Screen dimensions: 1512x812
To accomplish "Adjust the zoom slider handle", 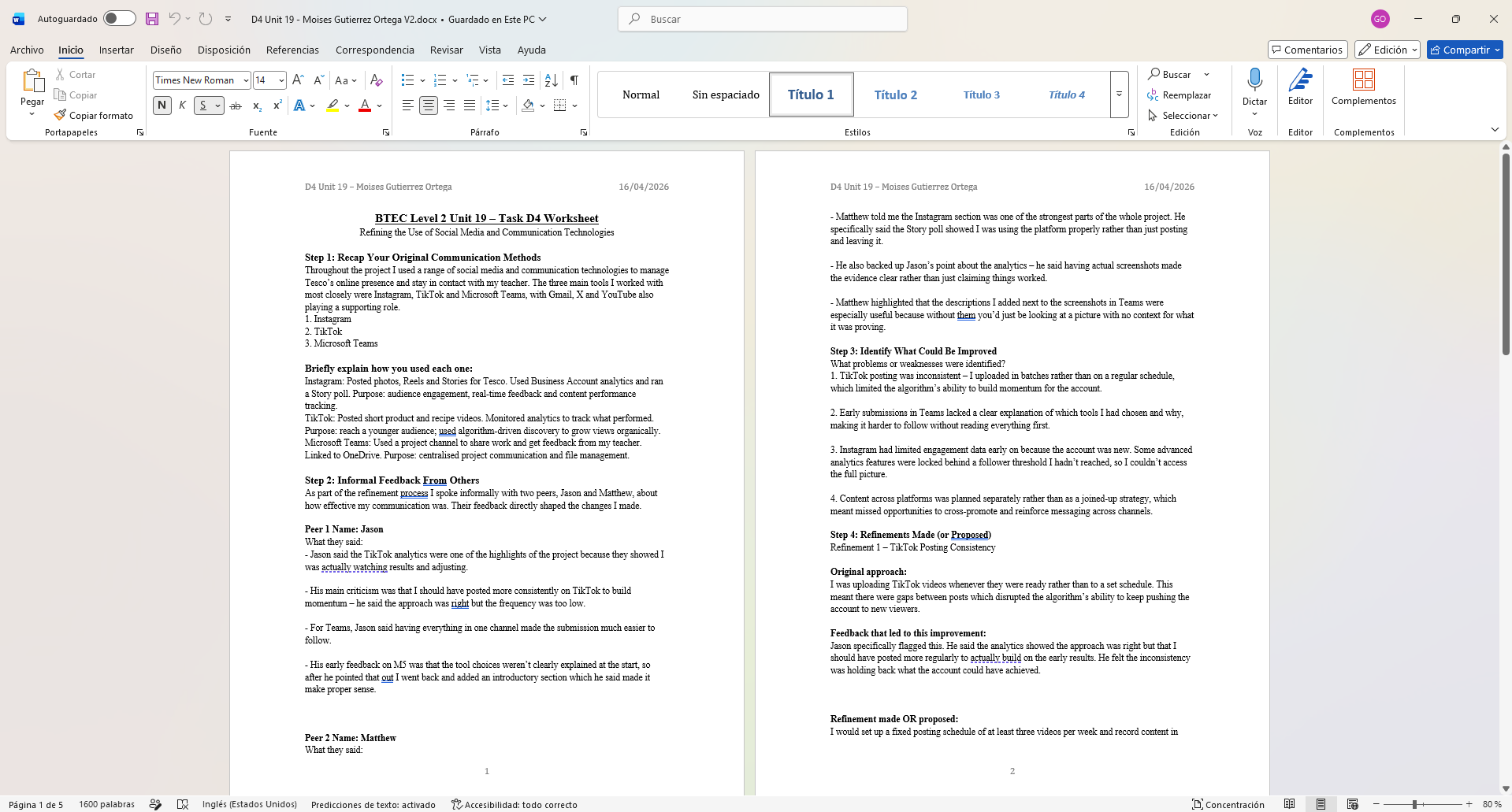I will tap(1415, 804).
